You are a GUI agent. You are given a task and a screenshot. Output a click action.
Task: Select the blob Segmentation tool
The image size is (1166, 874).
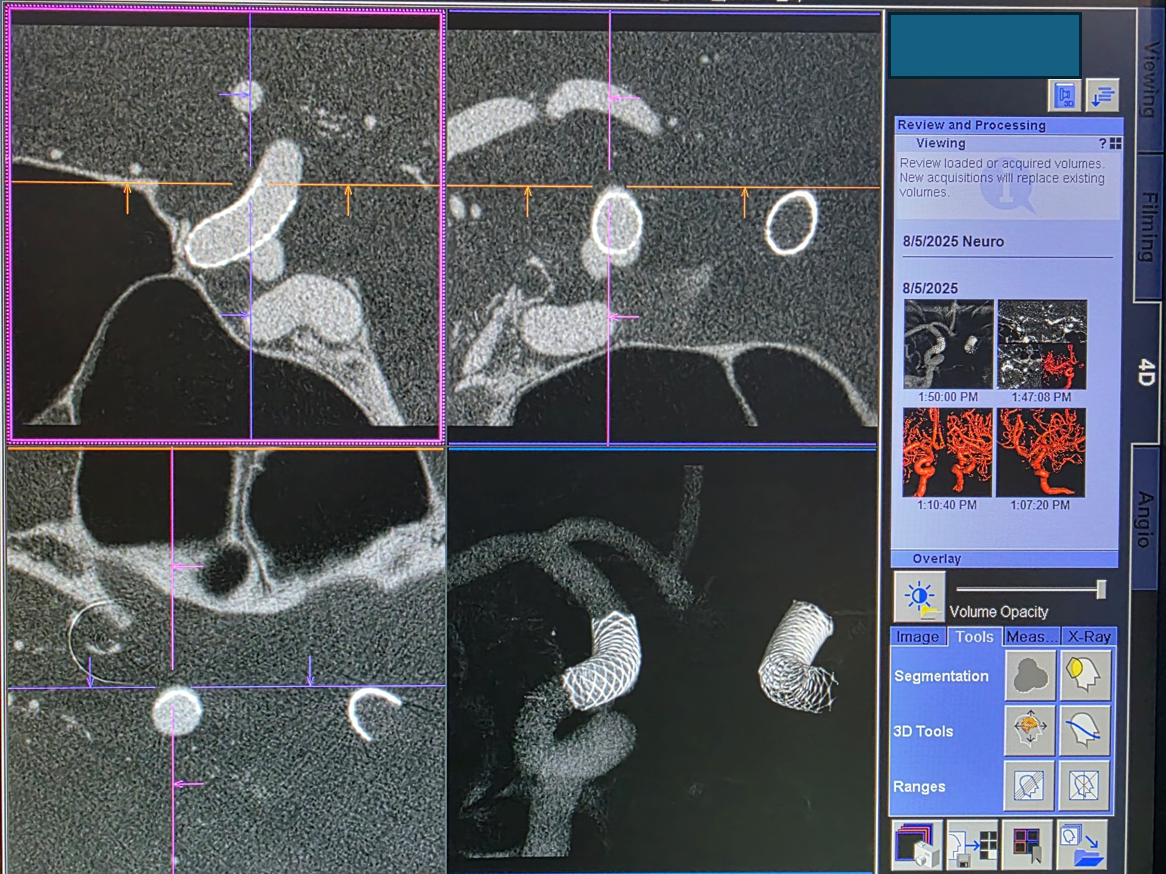(1029, 677)
